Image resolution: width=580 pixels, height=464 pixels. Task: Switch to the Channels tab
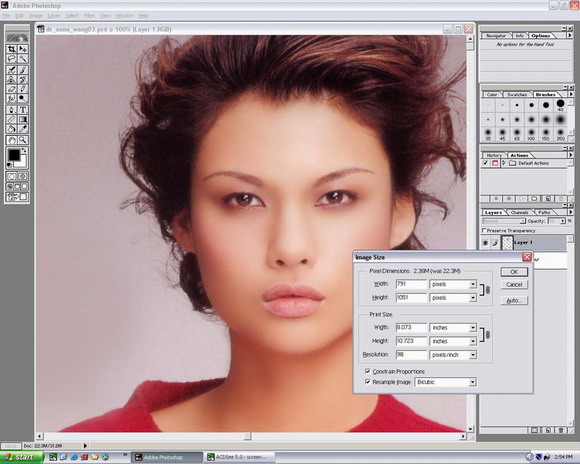point(519,212)
